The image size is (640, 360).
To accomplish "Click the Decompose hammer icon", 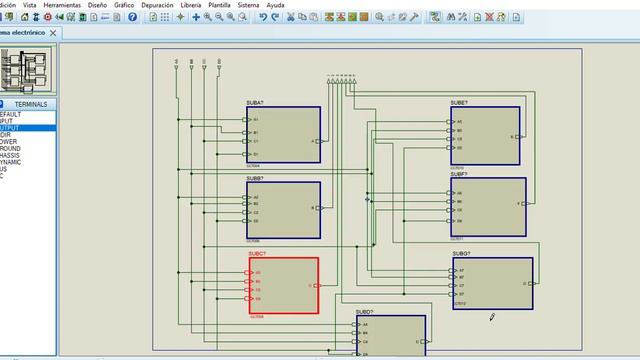I will click(414, 17).
